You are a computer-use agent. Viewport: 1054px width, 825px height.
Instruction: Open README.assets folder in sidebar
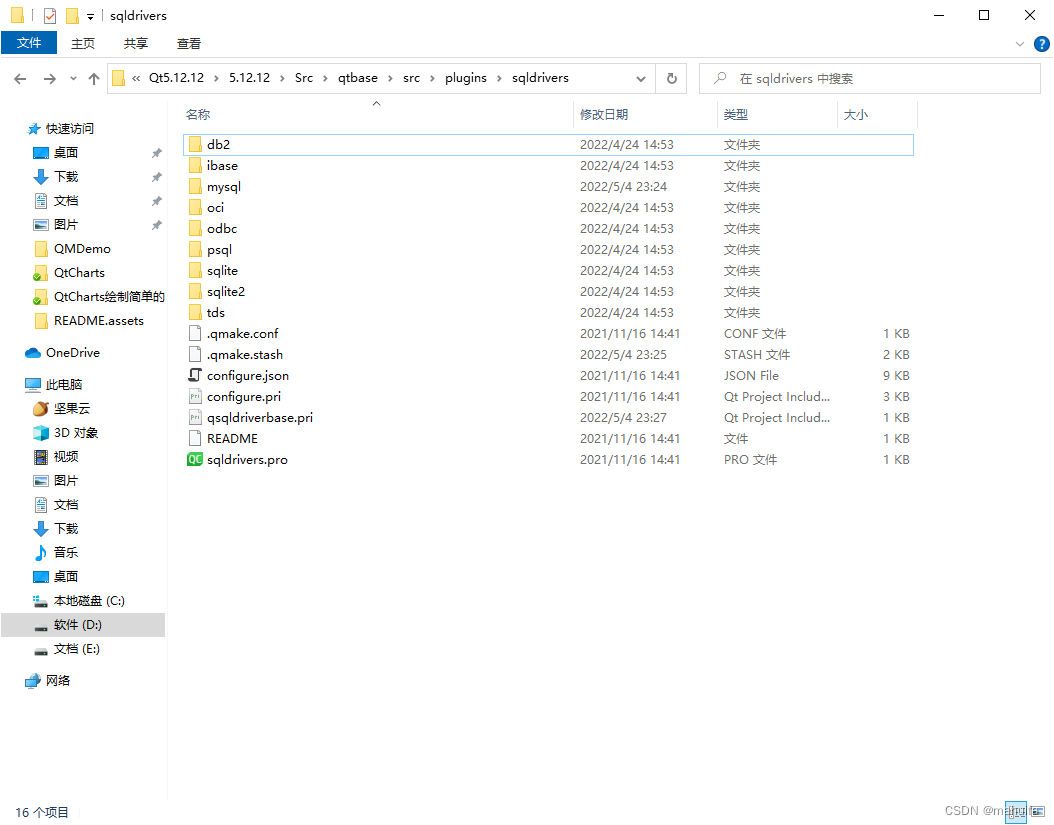click(99, 321)
